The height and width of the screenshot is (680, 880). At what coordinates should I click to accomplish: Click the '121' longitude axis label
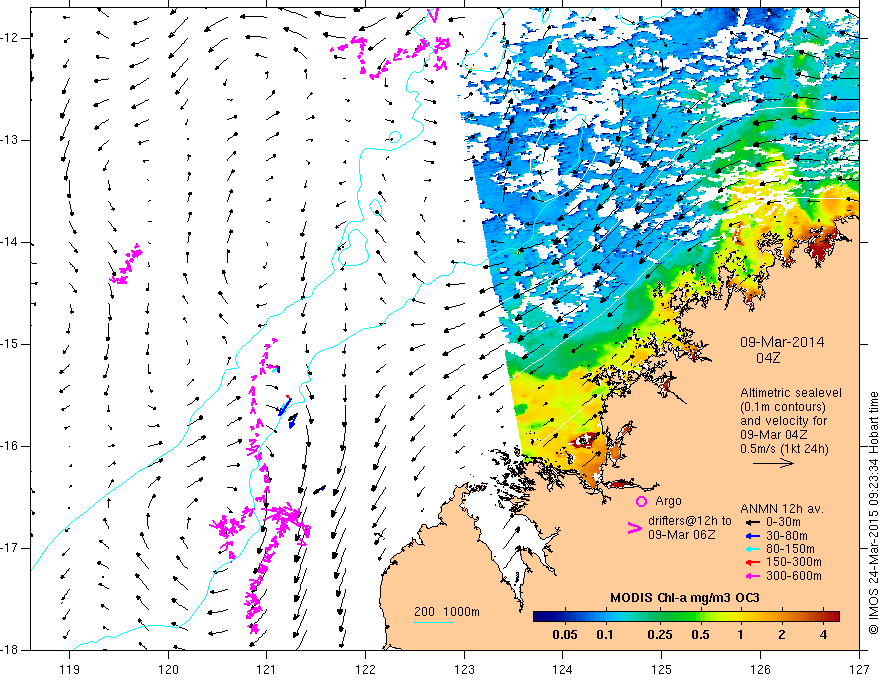267,669
